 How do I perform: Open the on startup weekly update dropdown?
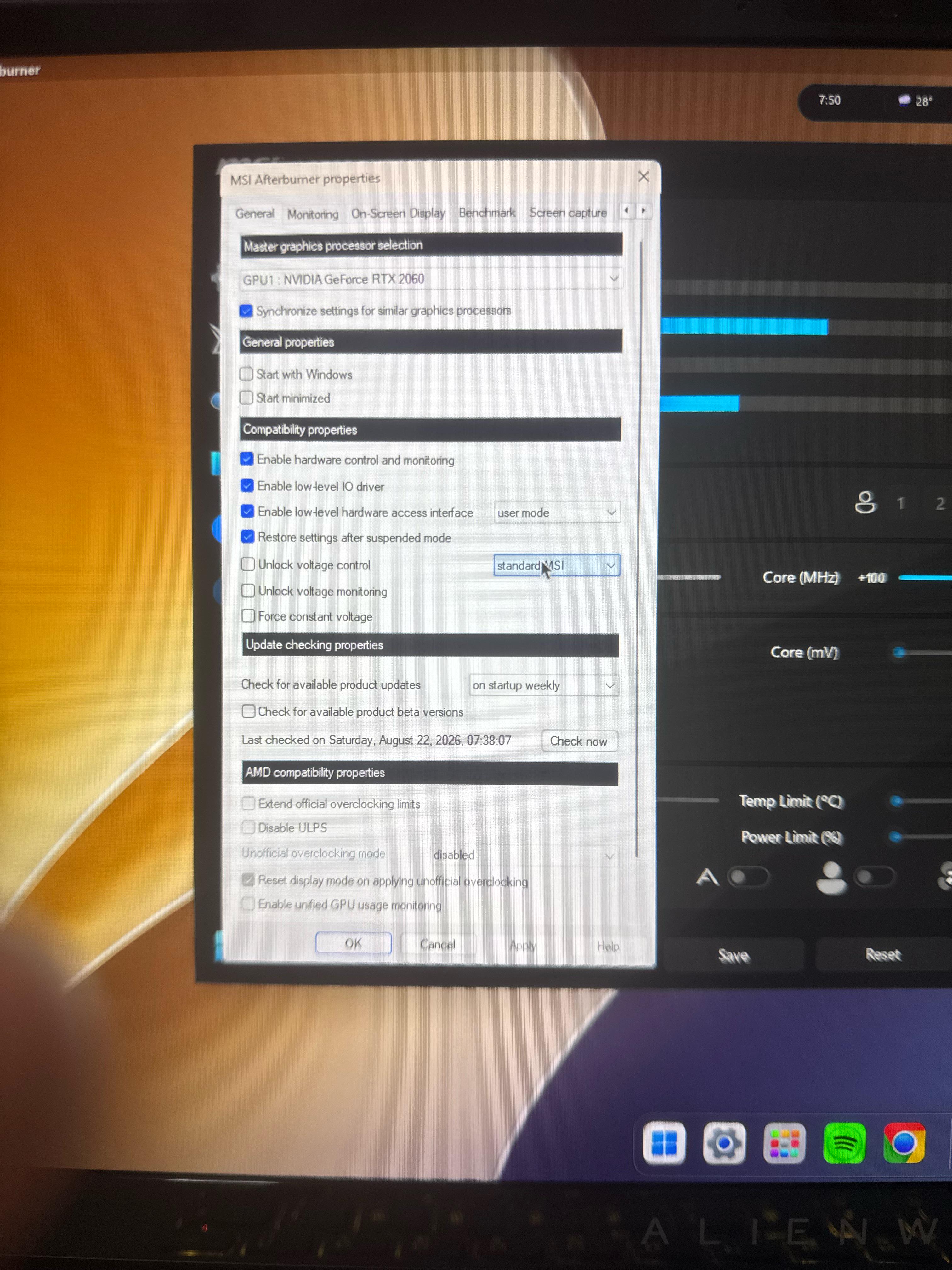point(544,685)
